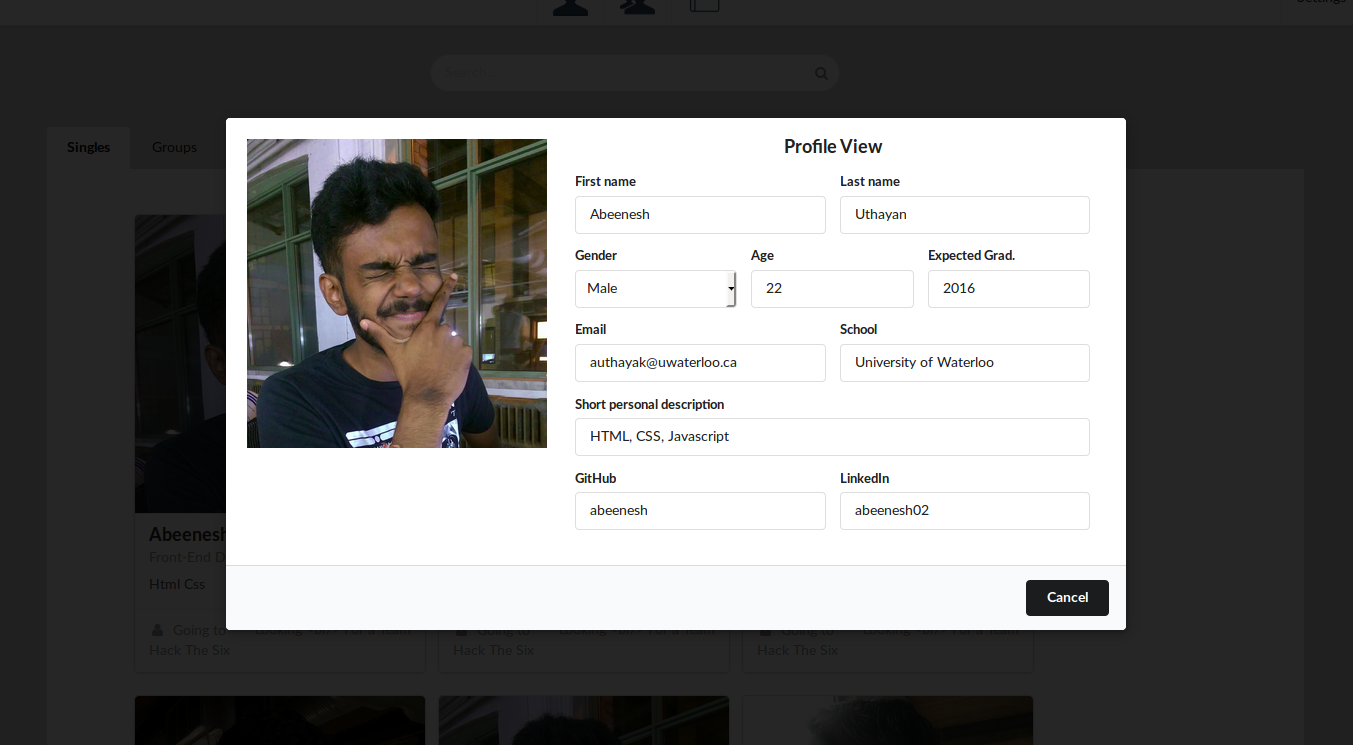The width and height of the screenshot is (1353, 745).
Task: Click the Last name field with Uthayan
Action: click(x=964, y=214)
